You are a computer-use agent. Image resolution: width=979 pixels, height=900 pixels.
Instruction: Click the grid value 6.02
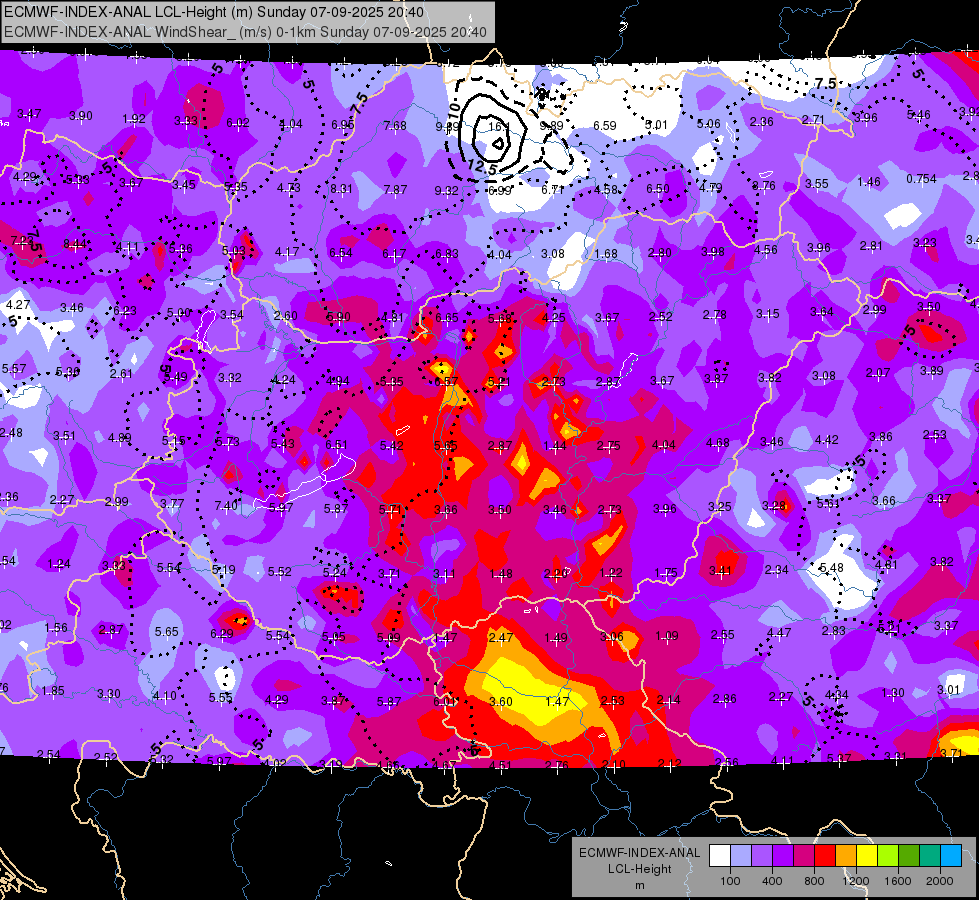pyautogui.click(x=238, y=123)
